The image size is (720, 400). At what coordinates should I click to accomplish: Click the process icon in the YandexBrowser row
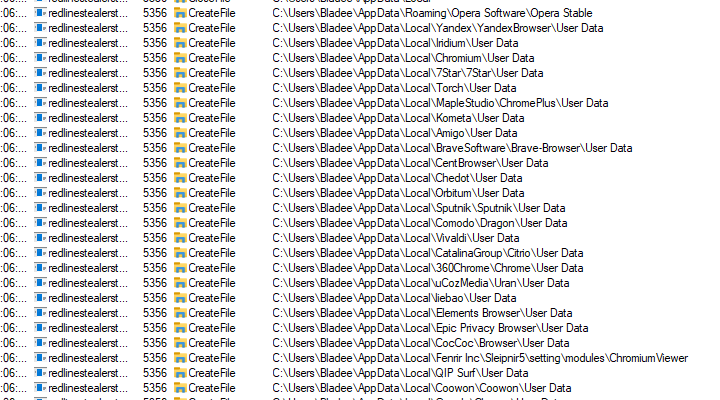40,28
